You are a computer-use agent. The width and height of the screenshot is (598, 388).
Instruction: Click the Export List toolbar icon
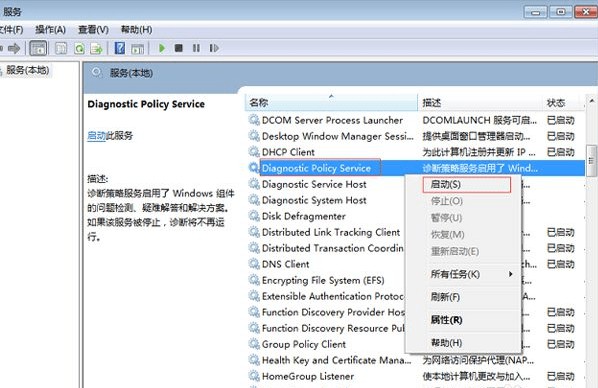click(x=96, y=48)
